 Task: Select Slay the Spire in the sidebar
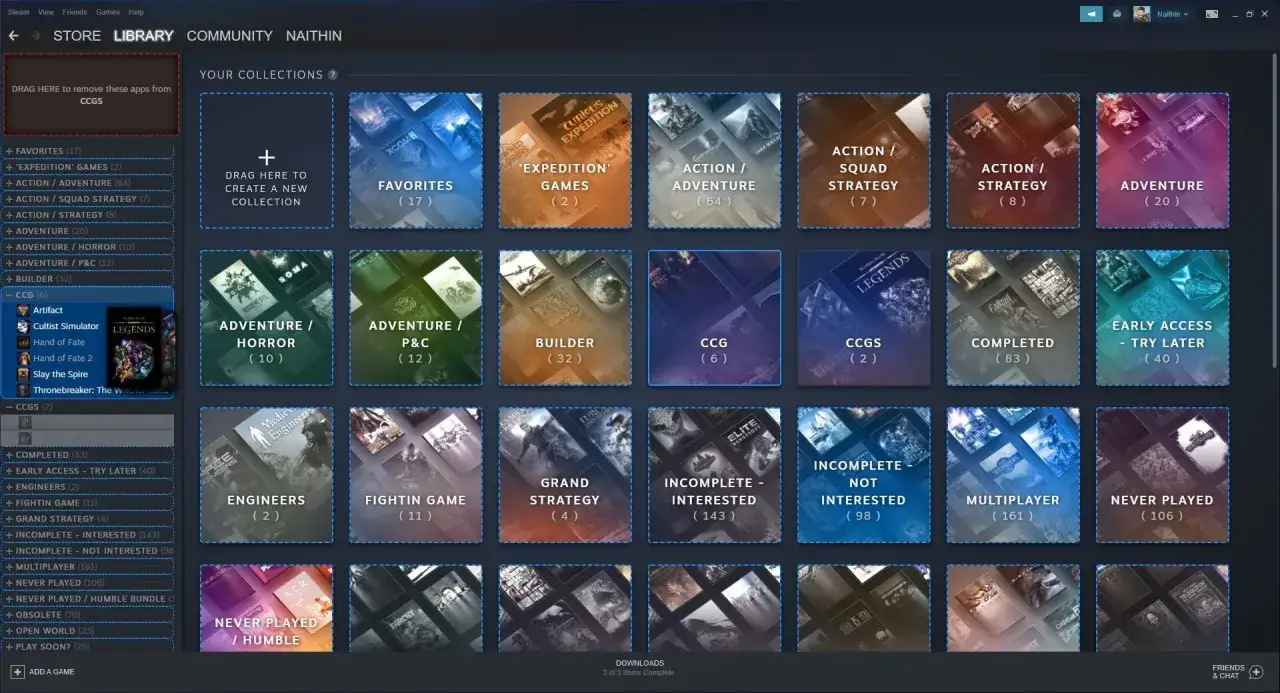click(x=61, y=374)
